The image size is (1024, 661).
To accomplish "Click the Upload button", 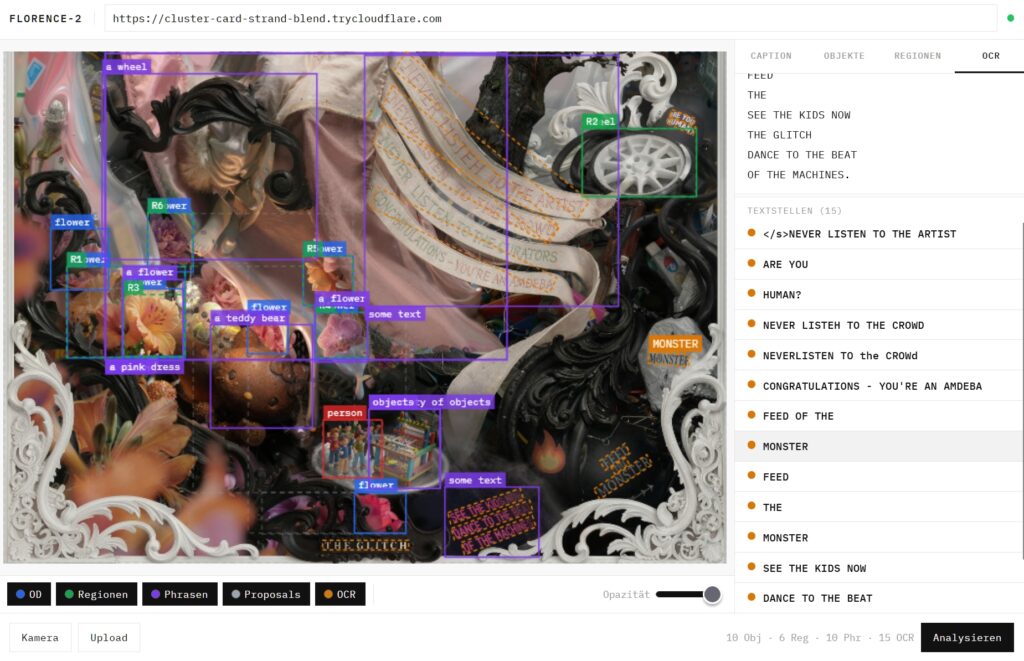I will (x=108, y=637).
